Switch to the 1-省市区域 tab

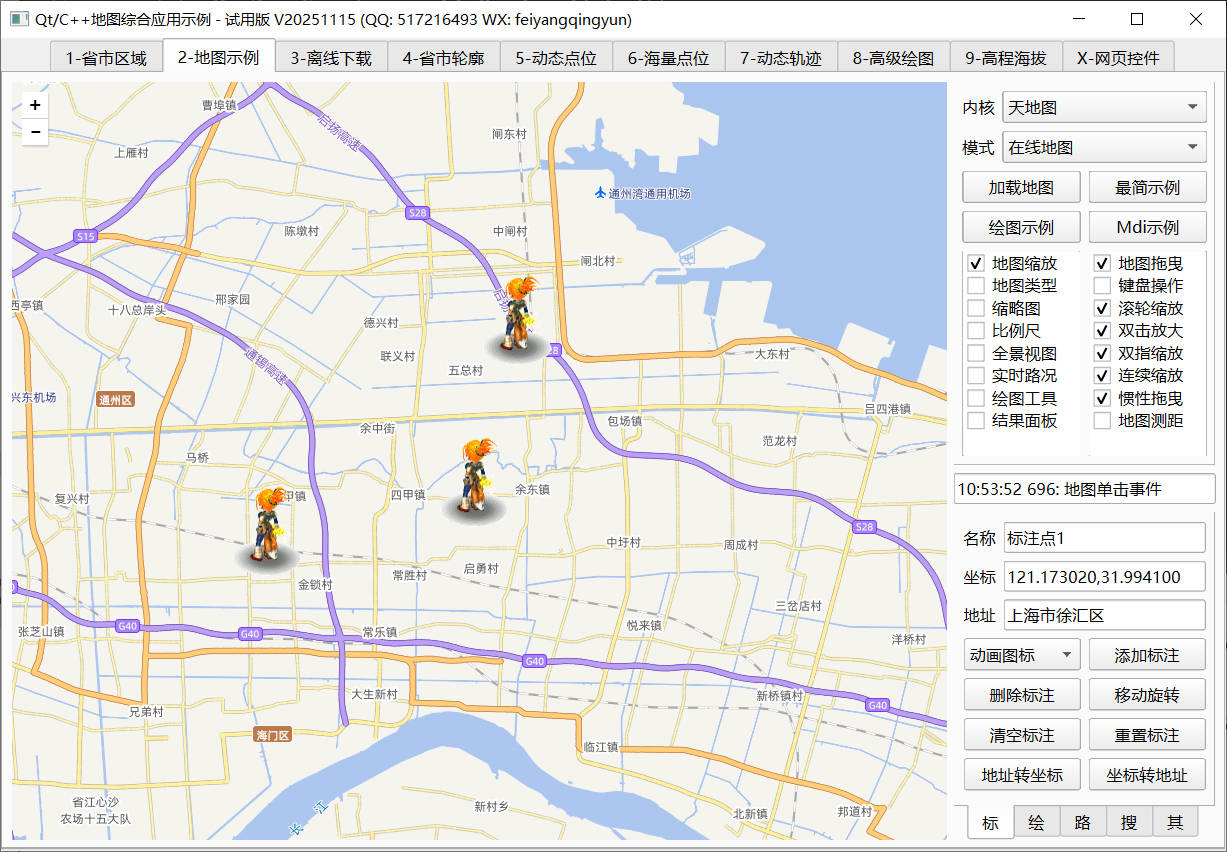click(106, 58)
